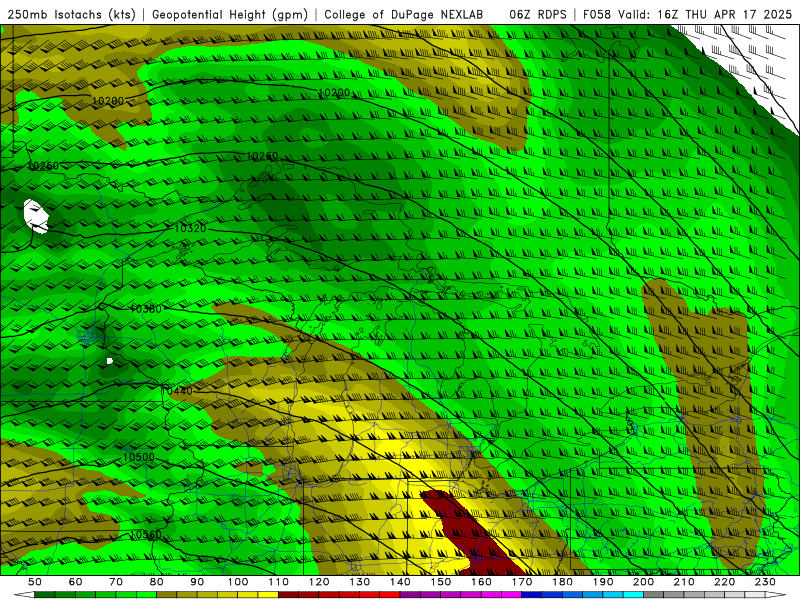Click the 50 value on the color scale
The height and width of the screenshot is (600, 800).
coord(34,582)
